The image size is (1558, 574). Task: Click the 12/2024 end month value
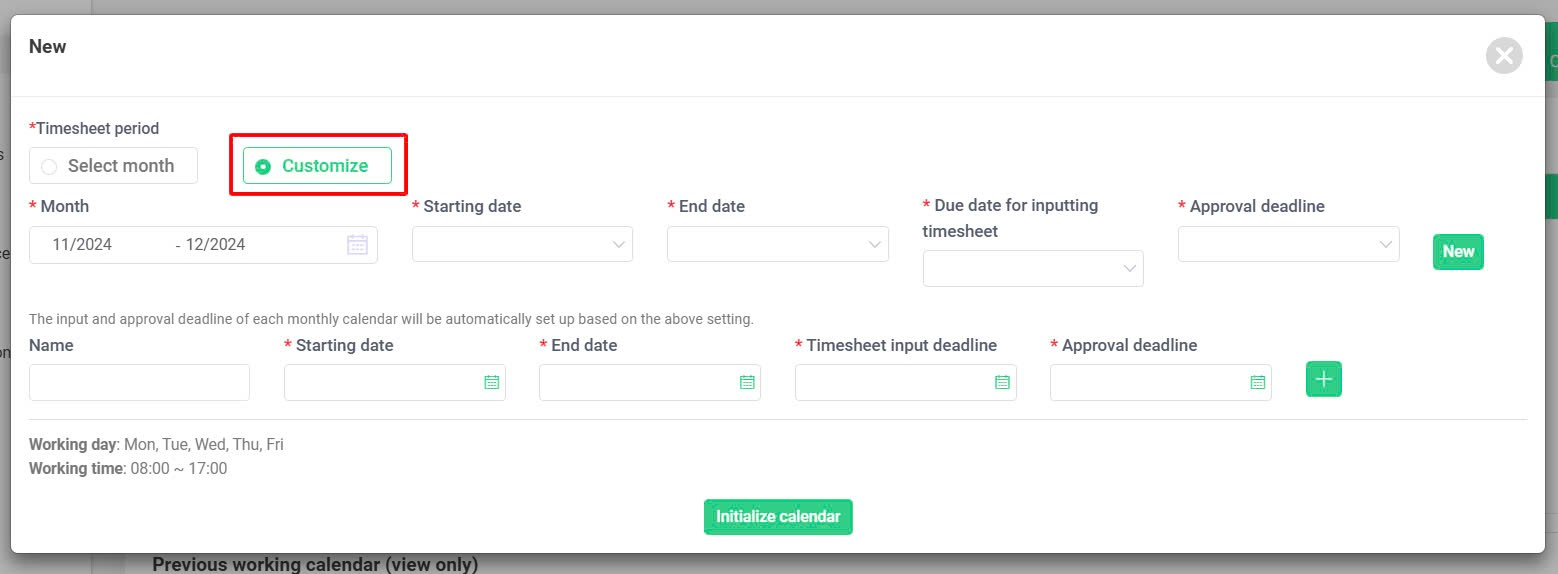pos(215,244)
